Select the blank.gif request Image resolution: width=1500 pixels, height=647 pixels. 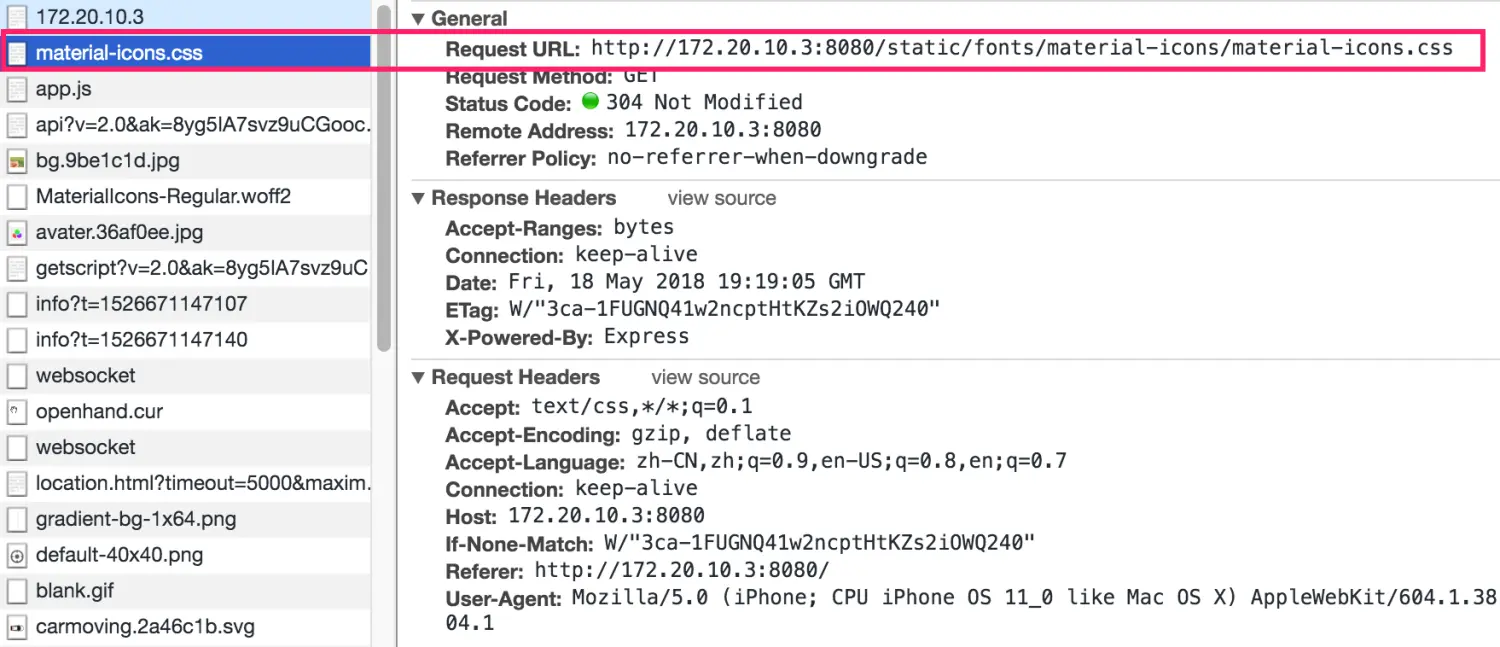coord(75,591)
